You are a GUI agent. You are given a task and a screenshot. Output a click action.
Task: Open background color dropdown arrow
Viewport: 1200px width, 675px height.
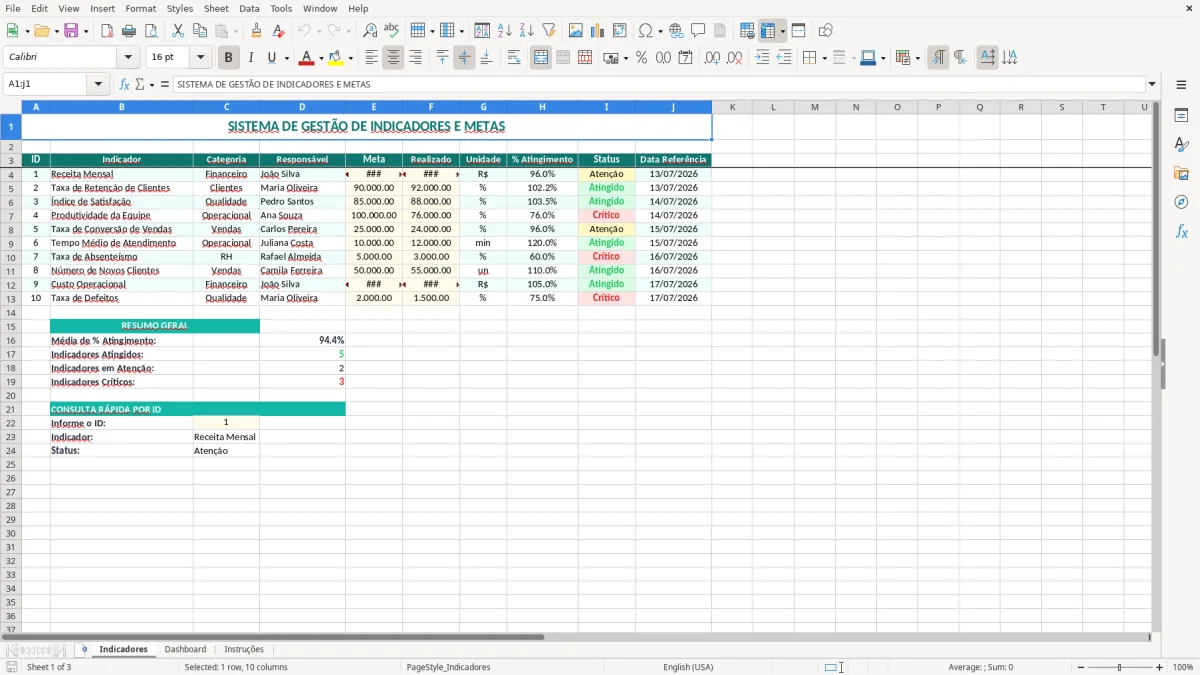tap(350, 58)
